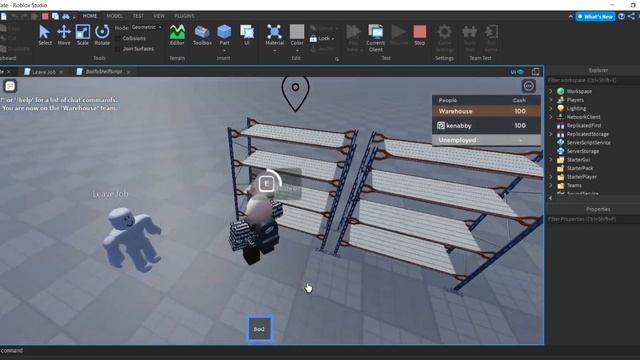The height and width of the screenshot is (360, 640).
Task: Switch to the VIEW ribbon tab
Action: pos(159,16)
